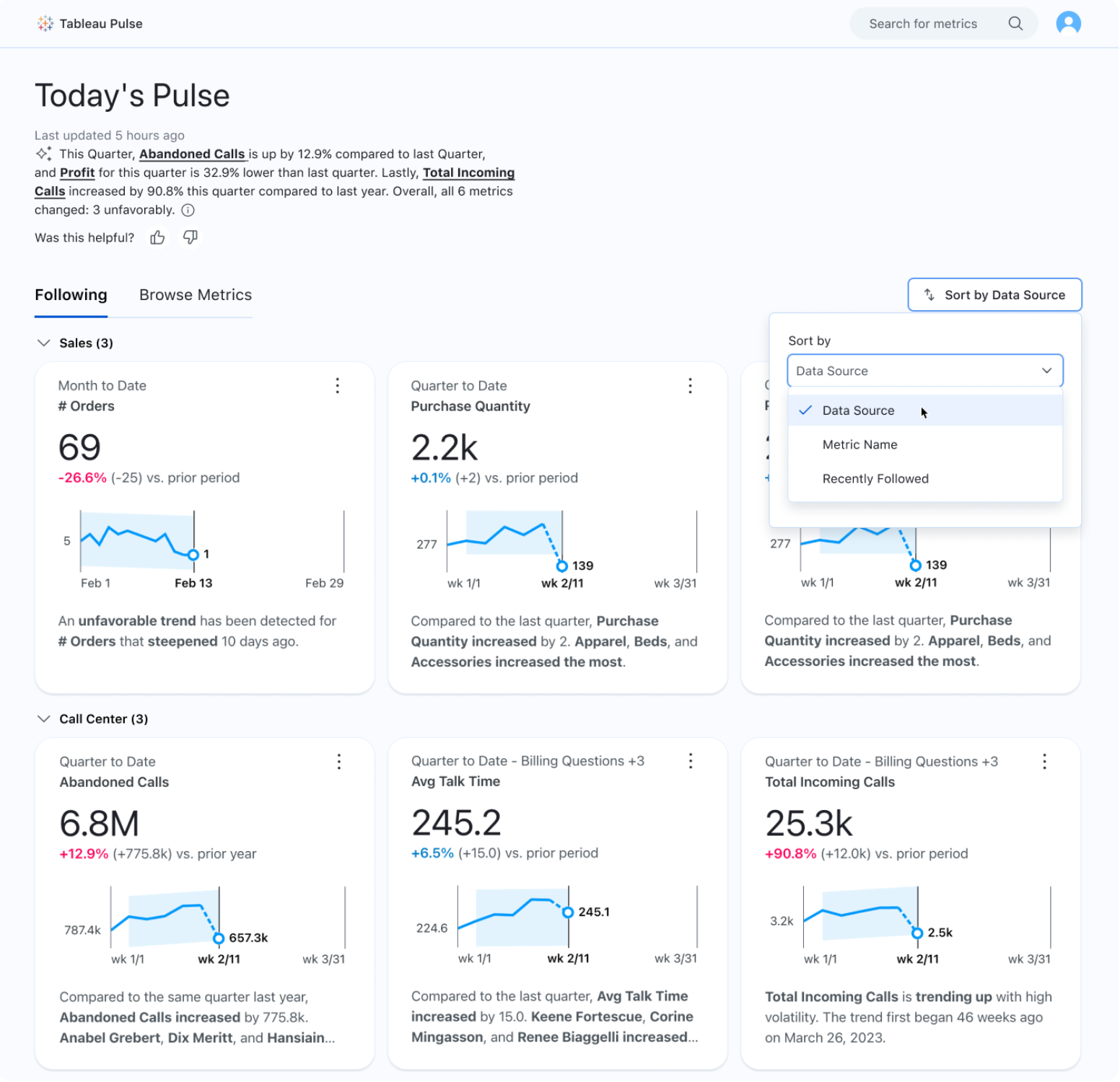Screen dimensions: 1120x1082
Task: Give thumbs down to the Pulse summary
Action: pyautogui.click(x=190, y=237)
